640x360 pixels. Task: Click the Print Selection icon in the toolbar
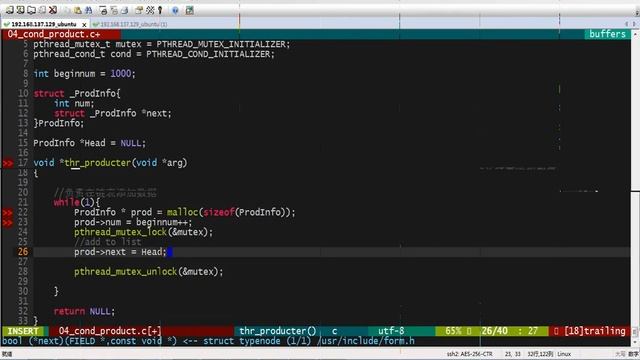point(114,10)
